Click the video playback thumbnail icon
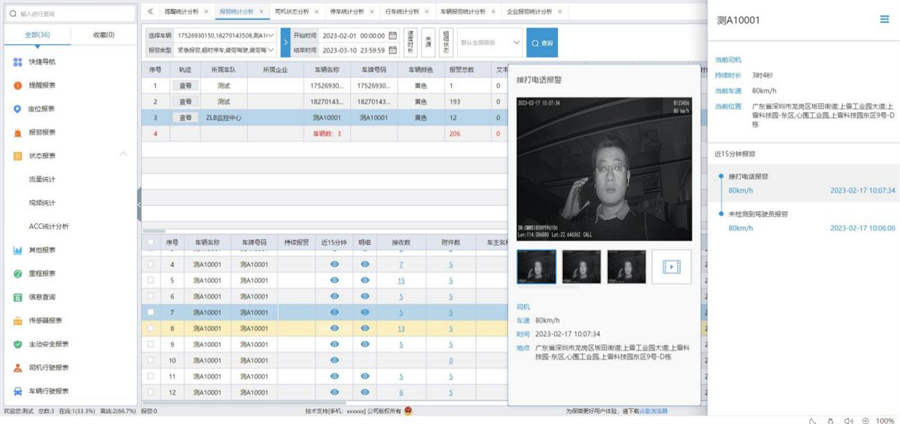Screen dimensions: 900x424 pyautogui.click(x=671, y=267)
